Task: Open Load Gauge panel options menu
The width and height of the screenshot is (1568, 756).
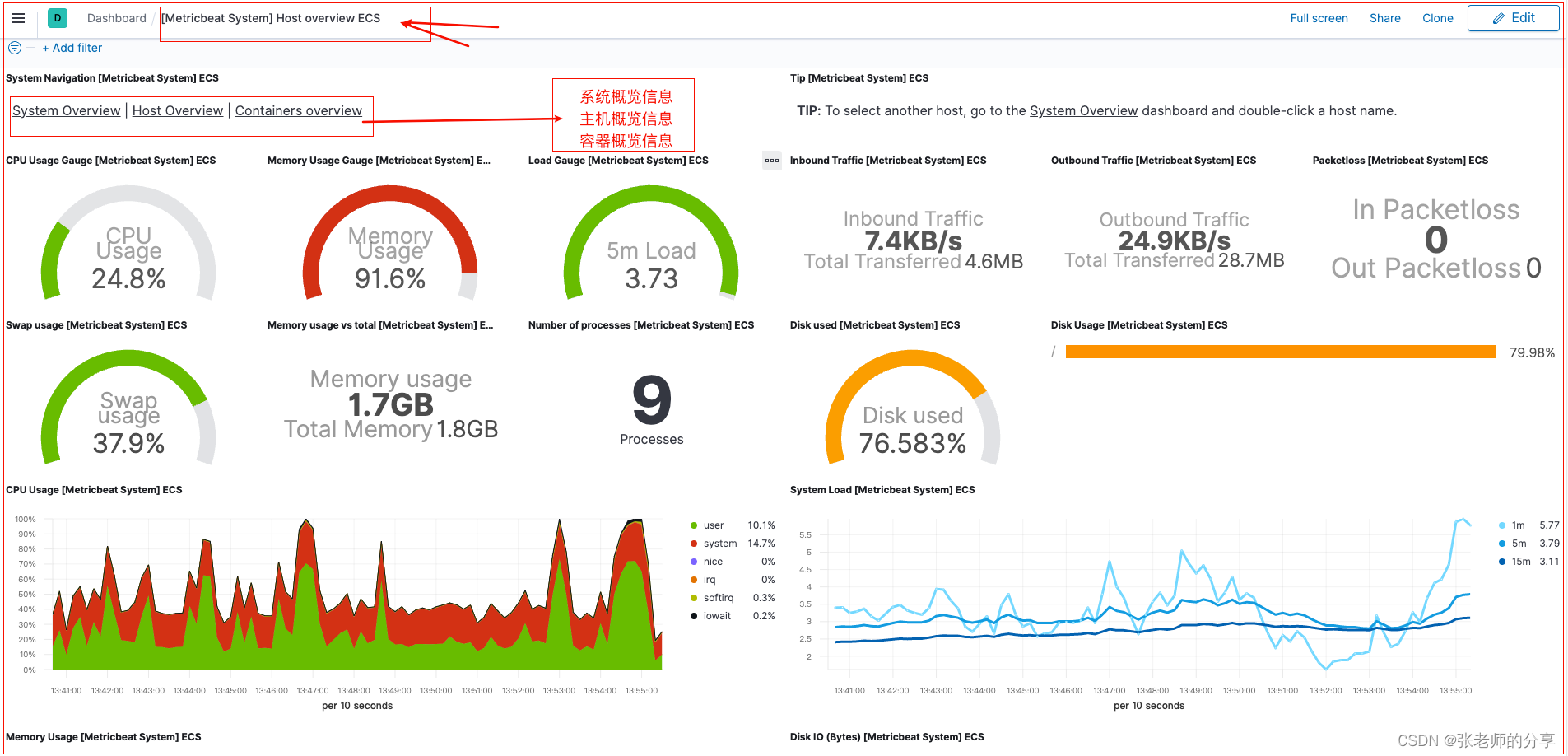Action: pos(771,161)
